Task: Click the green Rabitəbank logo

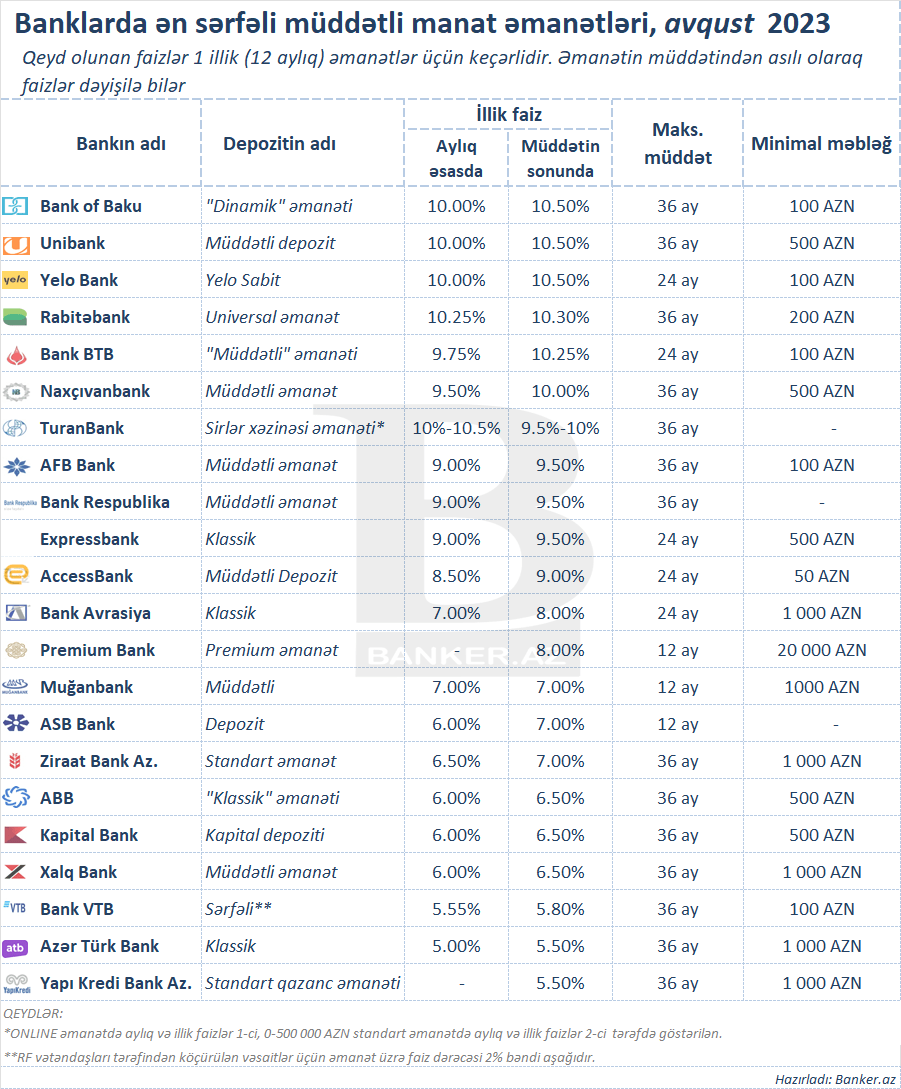Action: point(16,318)
